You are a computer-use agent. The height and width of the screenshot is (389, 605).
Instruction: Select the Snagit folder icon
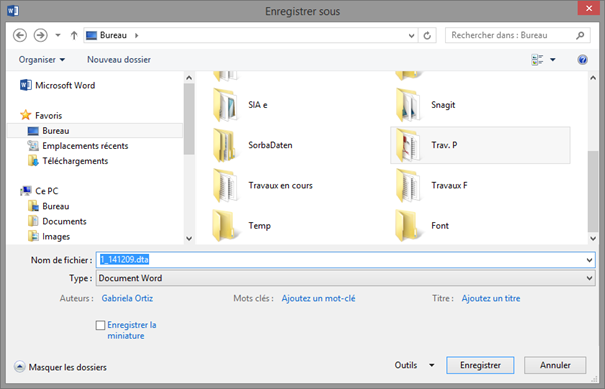point(408,105)
